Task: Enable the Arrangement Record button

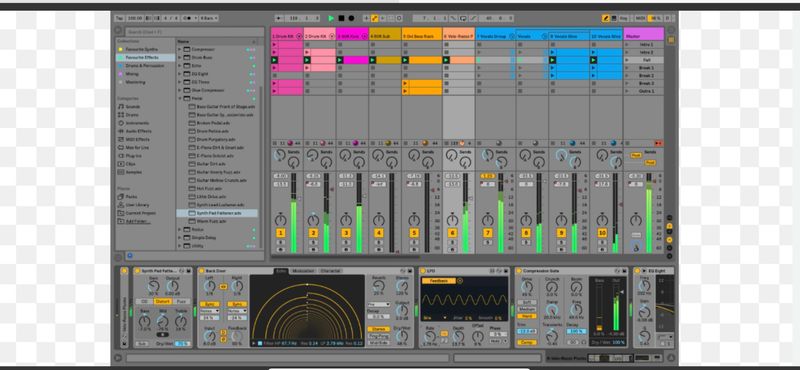Action: click(x=351, y=18)
